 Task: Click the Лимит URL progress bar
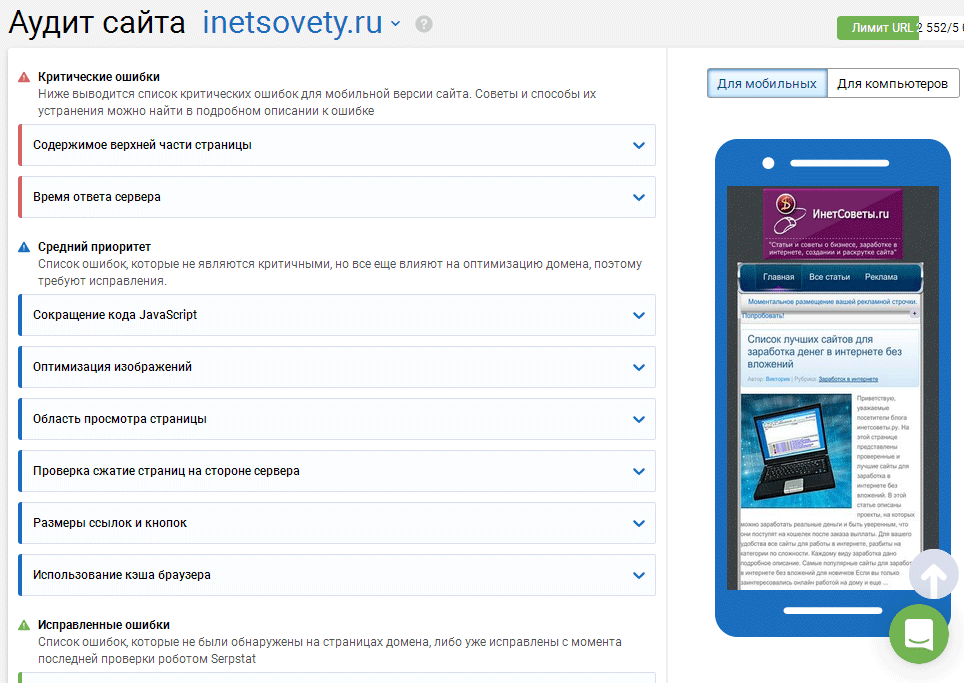(x=877, y=28)
